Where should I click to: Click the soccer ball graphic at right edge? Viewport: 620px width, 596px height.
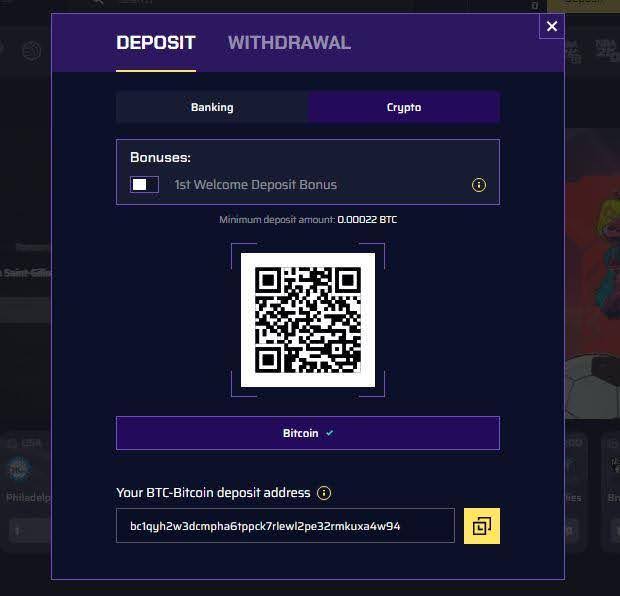pyautogui.click(x=592, y=387)
